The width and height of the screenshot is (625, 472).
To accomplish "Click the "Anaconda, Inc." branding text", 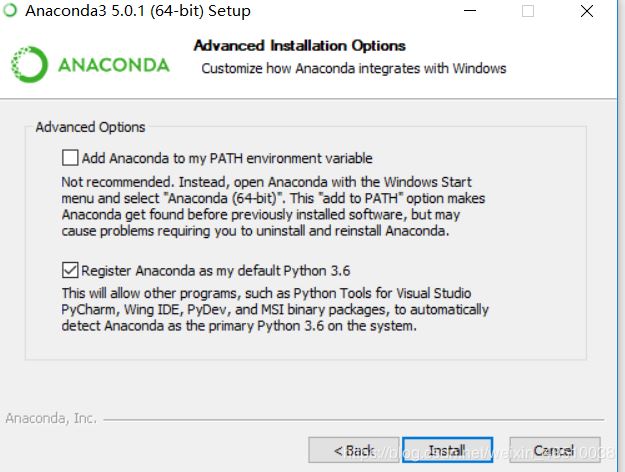I will (51, 418).
